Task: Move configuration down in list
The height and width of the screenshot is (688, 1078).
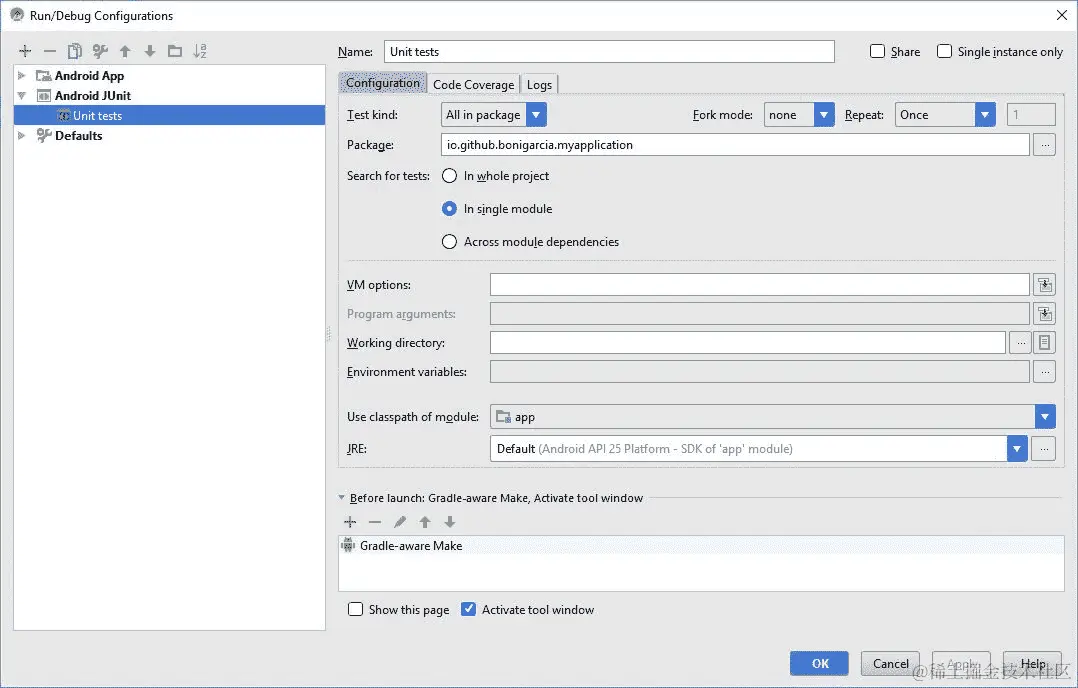Action: point(150,51)
